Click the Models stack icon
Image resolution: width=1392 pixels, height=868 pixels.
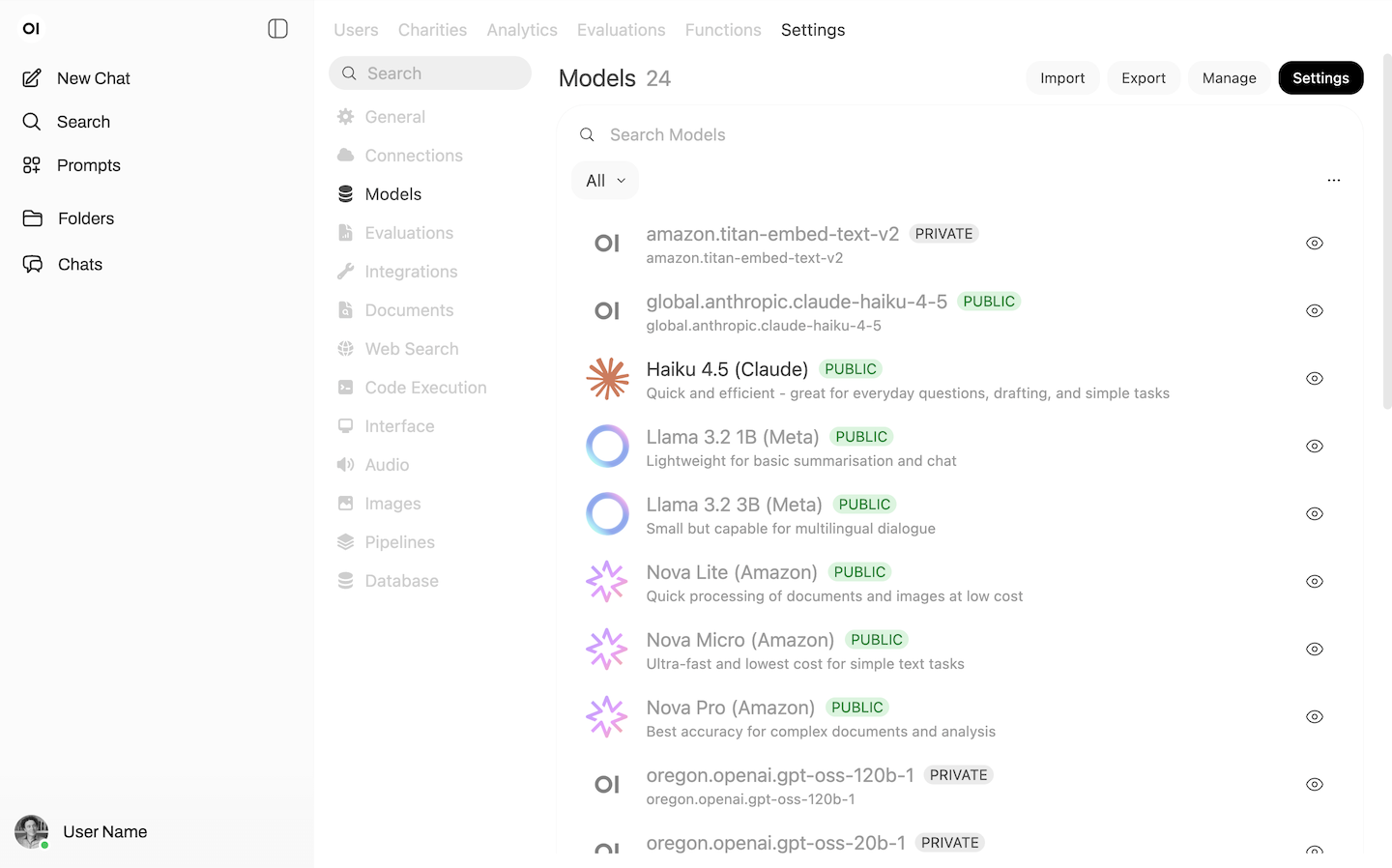tap(345, 194)
